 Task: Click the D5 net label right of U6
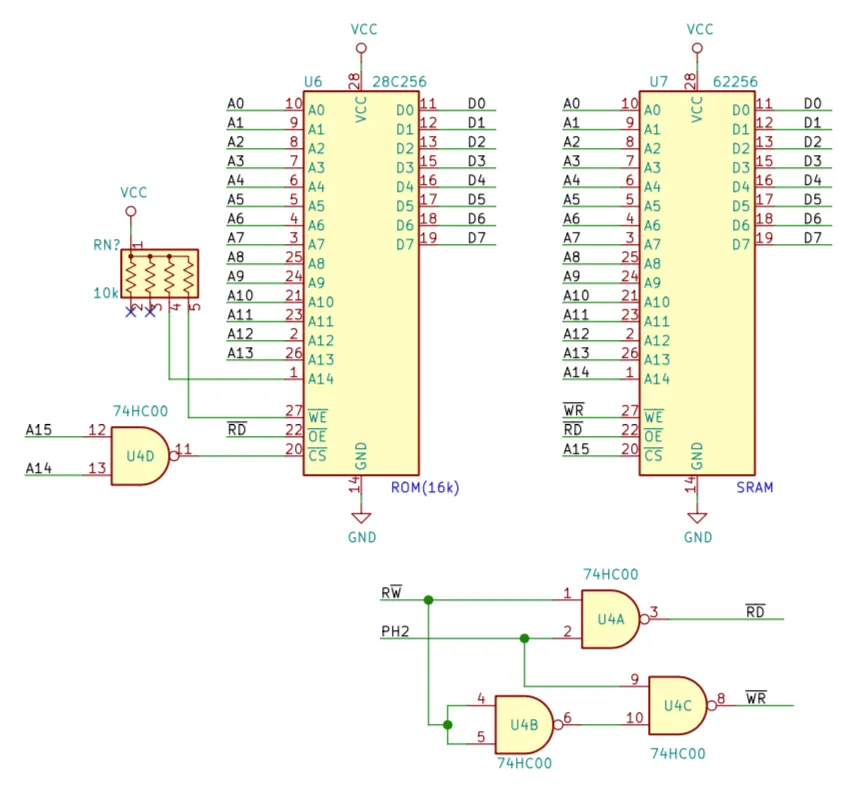click(x=477, y=199)
